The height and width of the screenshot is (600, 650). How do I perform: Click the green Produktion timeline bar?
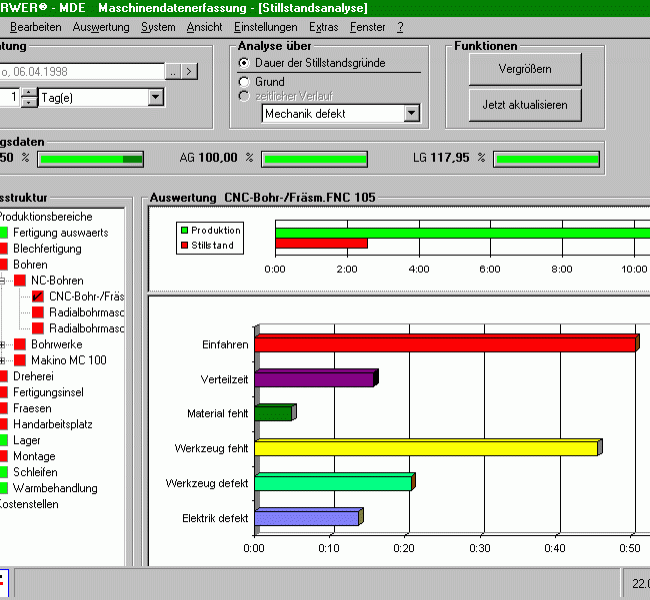tap(463, 233)
